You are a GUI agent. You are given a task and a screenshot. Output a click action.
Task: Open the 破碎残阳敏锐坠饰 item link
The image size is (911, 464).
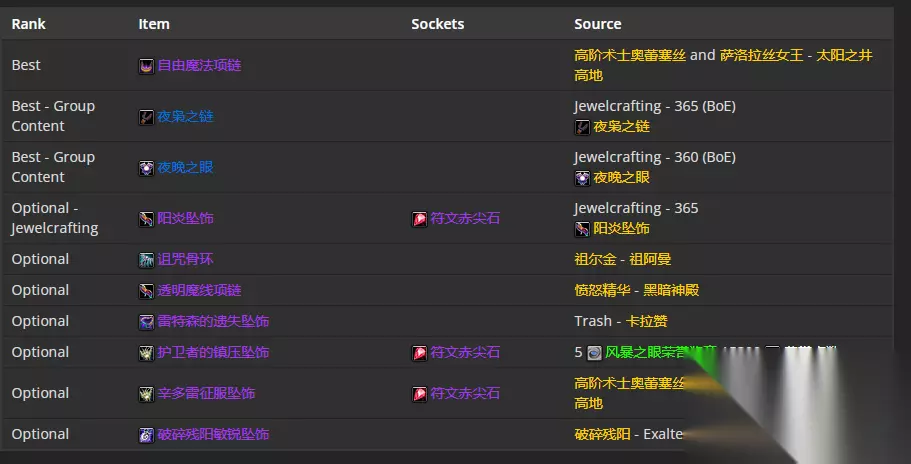tap(213, 434)
